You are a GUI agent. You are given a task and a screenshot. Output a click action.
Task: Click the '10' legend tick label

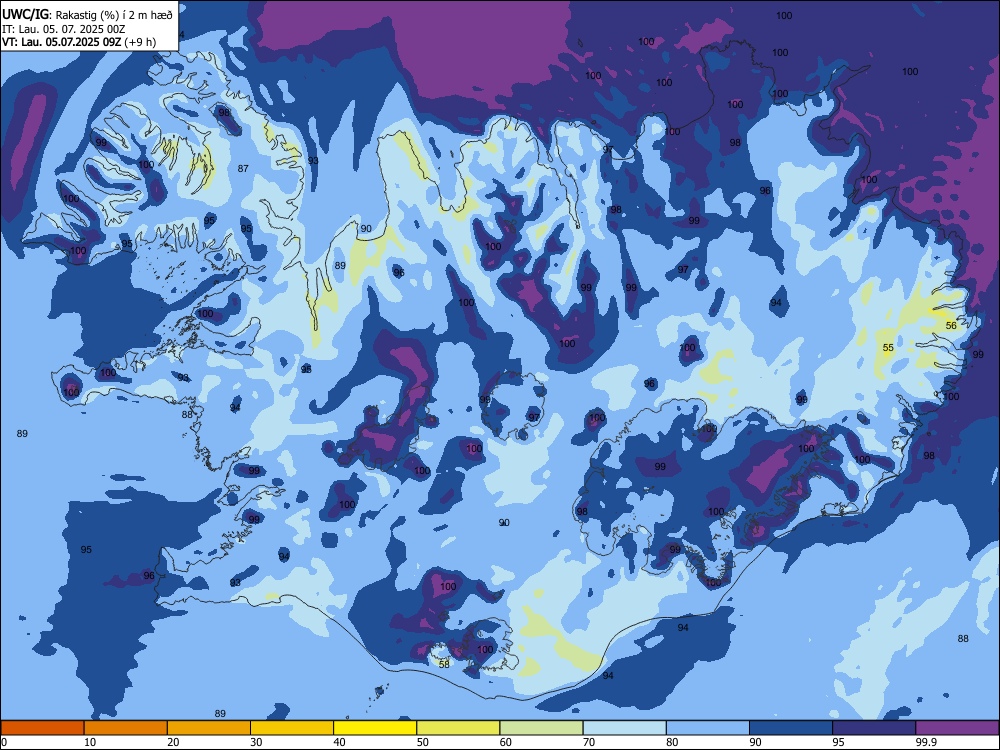90,742
